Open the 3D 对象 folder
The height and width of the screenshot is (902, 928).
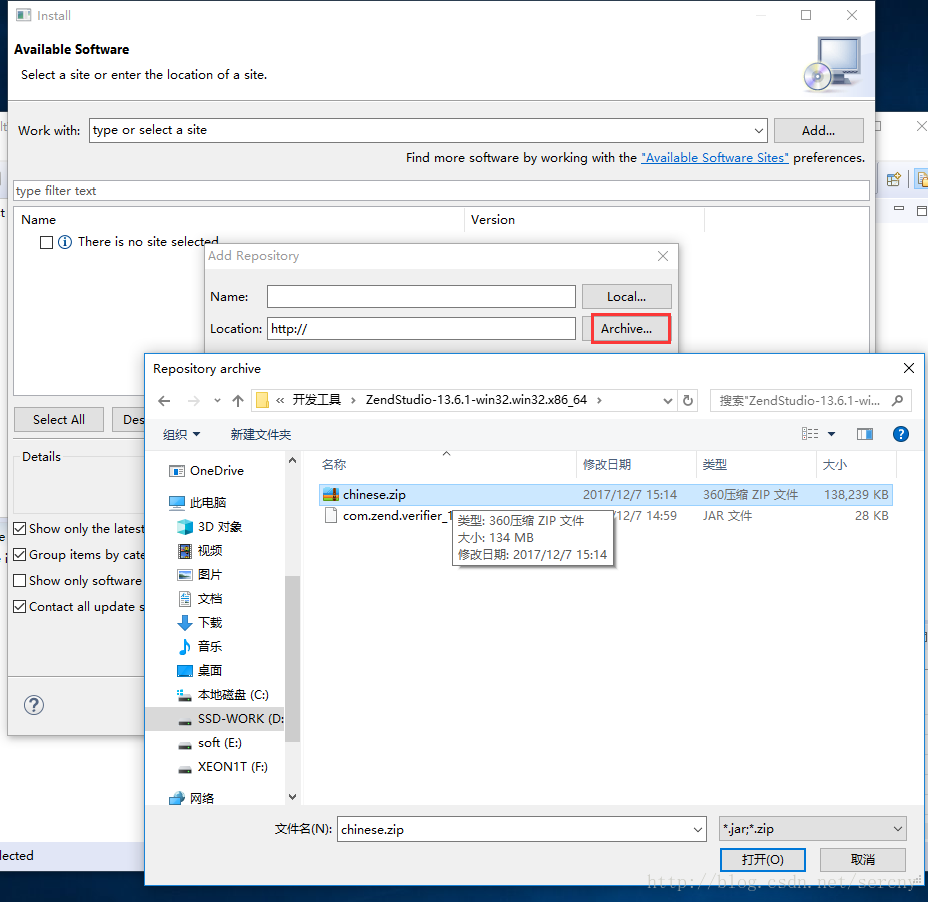point(210,527)
